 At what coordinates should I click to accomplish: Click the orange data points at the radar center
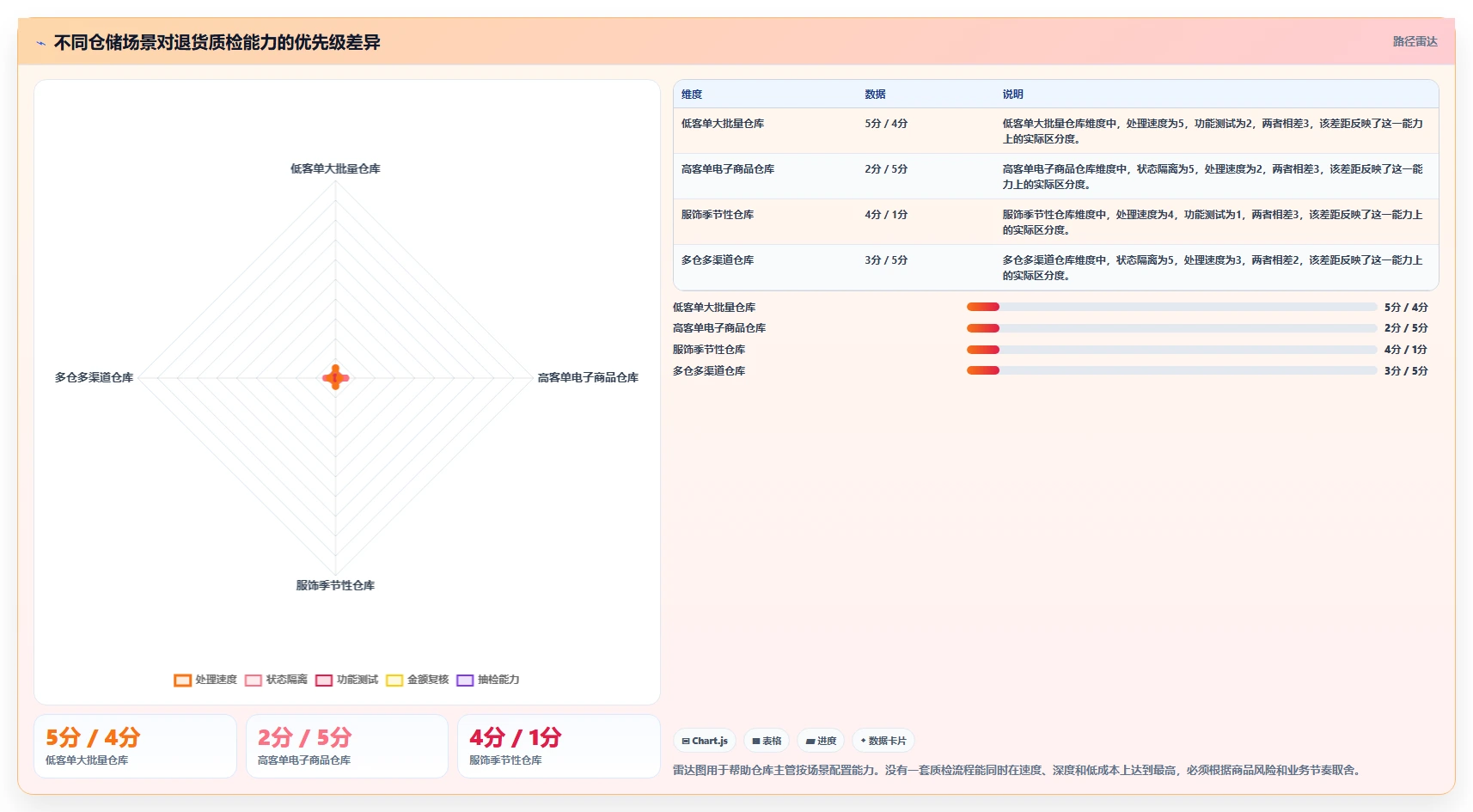[335, 377]
